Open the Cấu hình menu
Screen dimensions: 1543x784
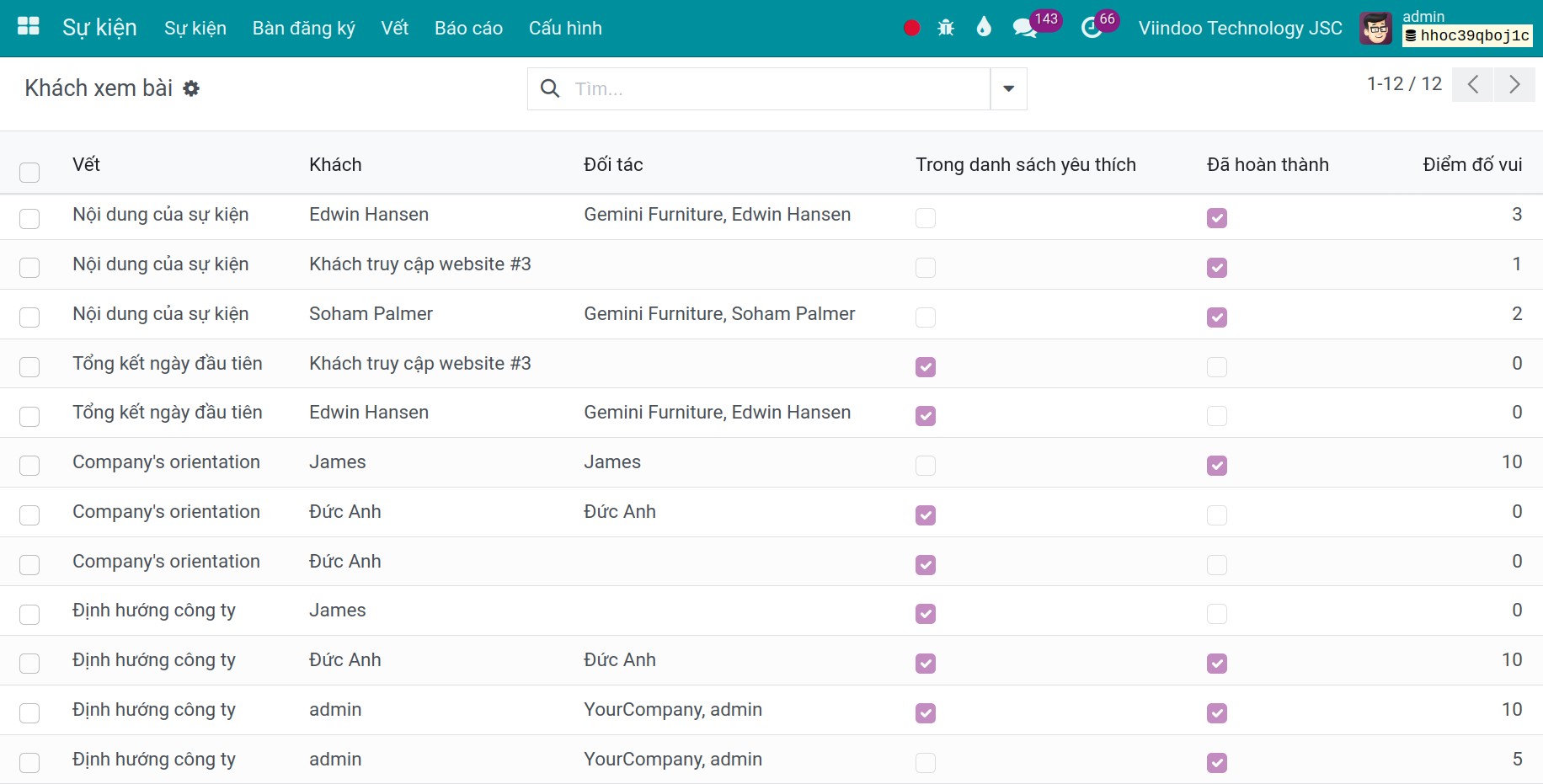565,28
